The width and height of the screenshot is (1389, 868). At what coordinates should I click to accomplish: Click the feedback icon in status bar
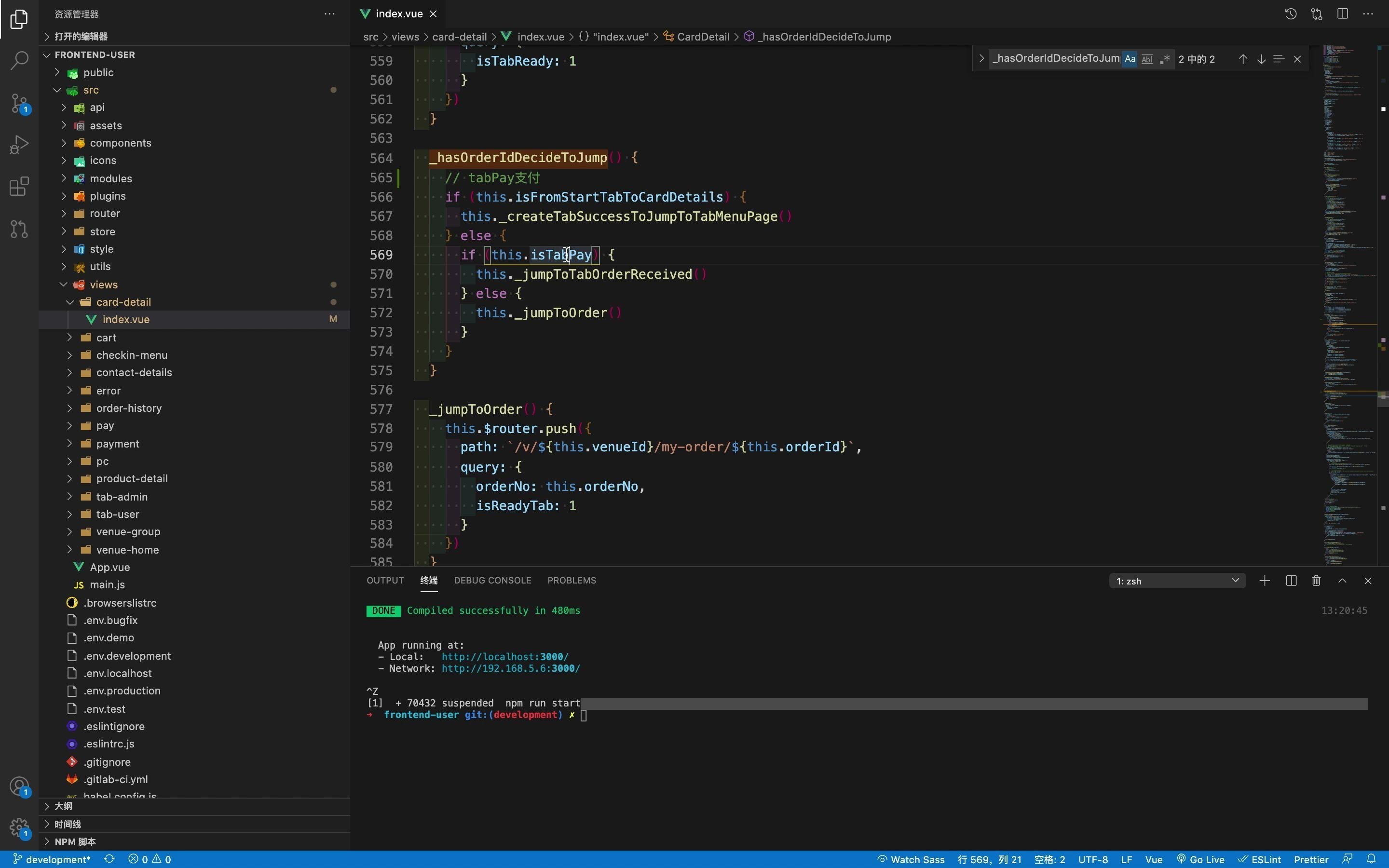1347,859
